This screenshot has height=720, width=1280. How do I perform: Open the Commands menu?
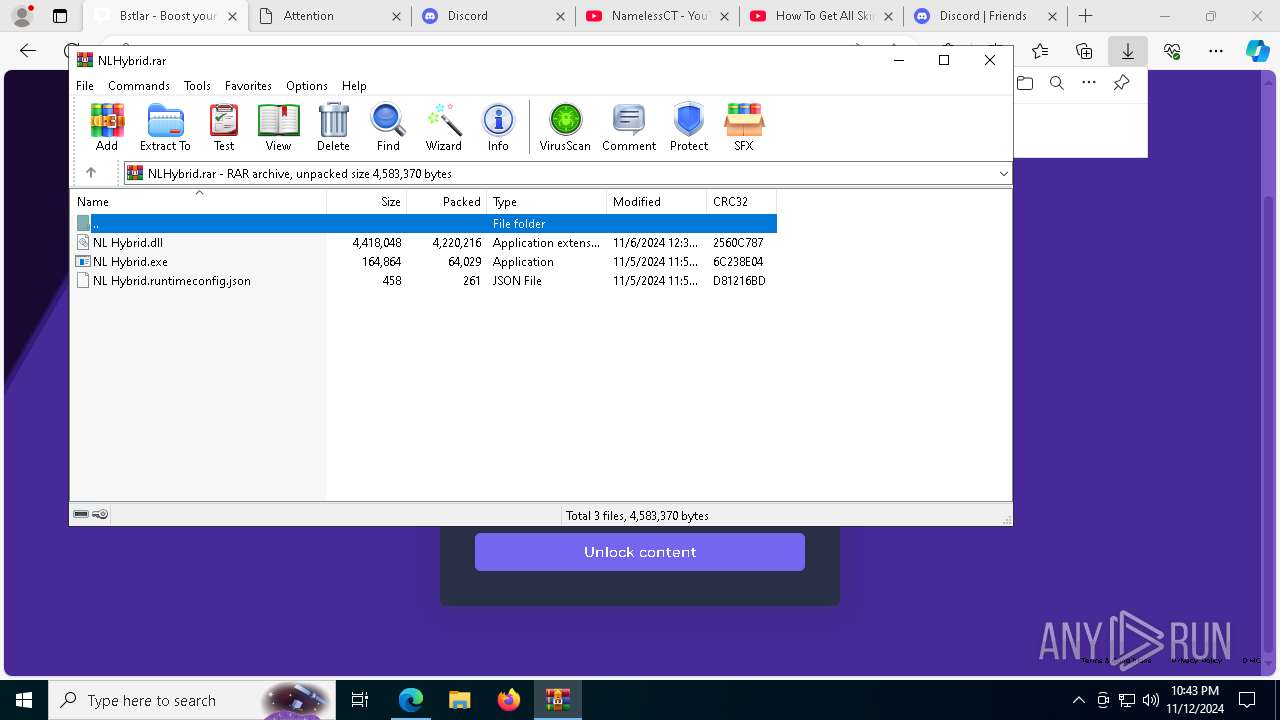point(139,86)
